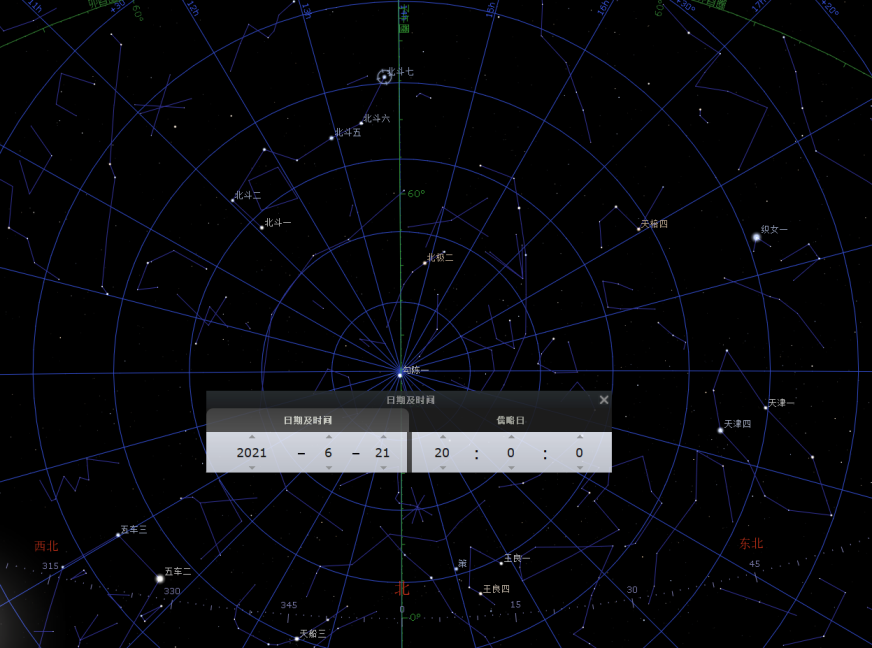
Task: Decrease the day value below 21
Action: click(x=382, y=467)
